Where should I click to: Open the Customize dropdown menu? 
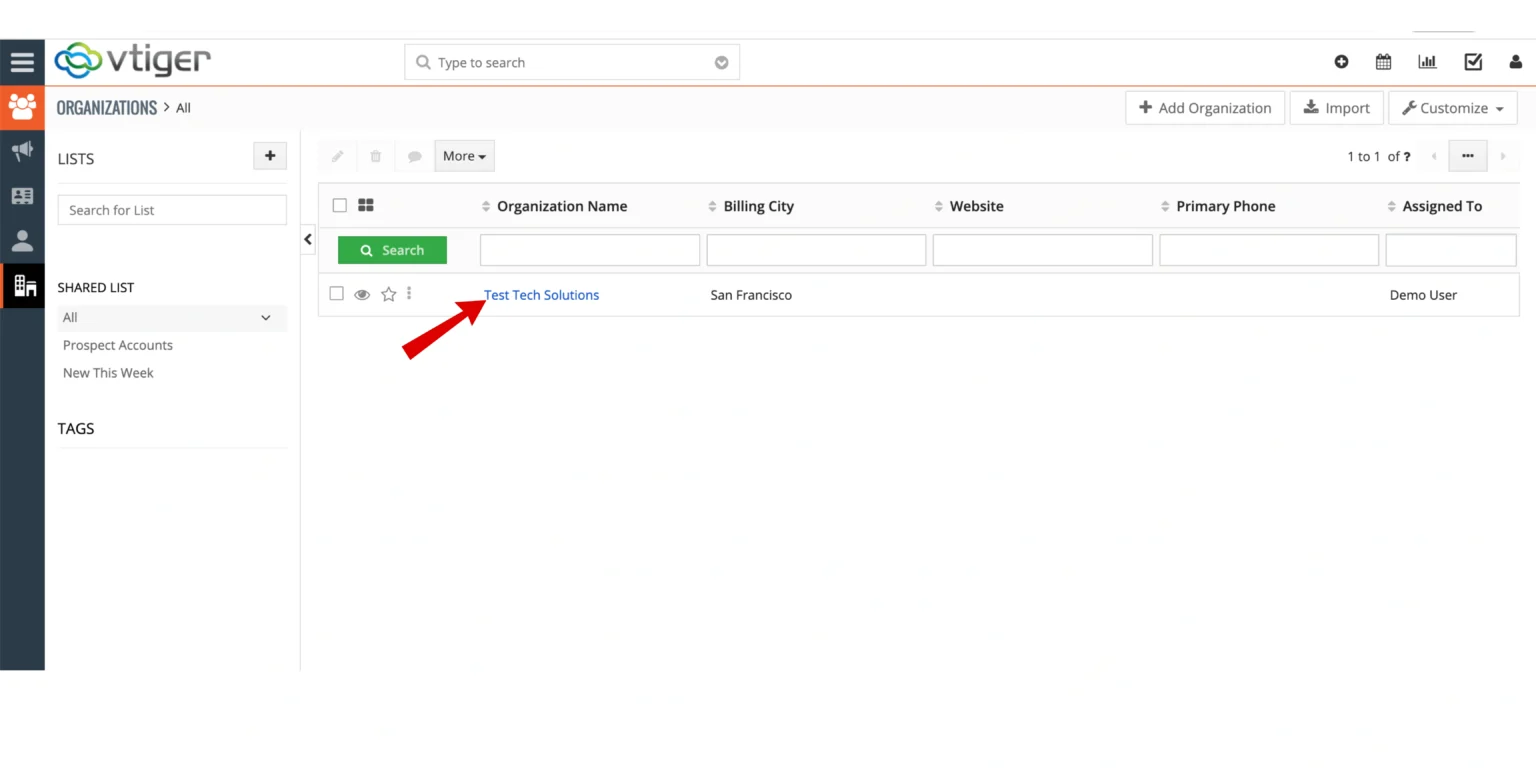pos(1452,107)
